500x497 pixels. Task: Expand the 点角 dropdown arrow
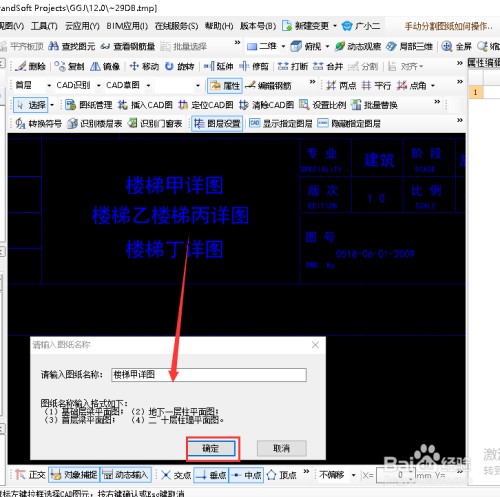point(433,86)
